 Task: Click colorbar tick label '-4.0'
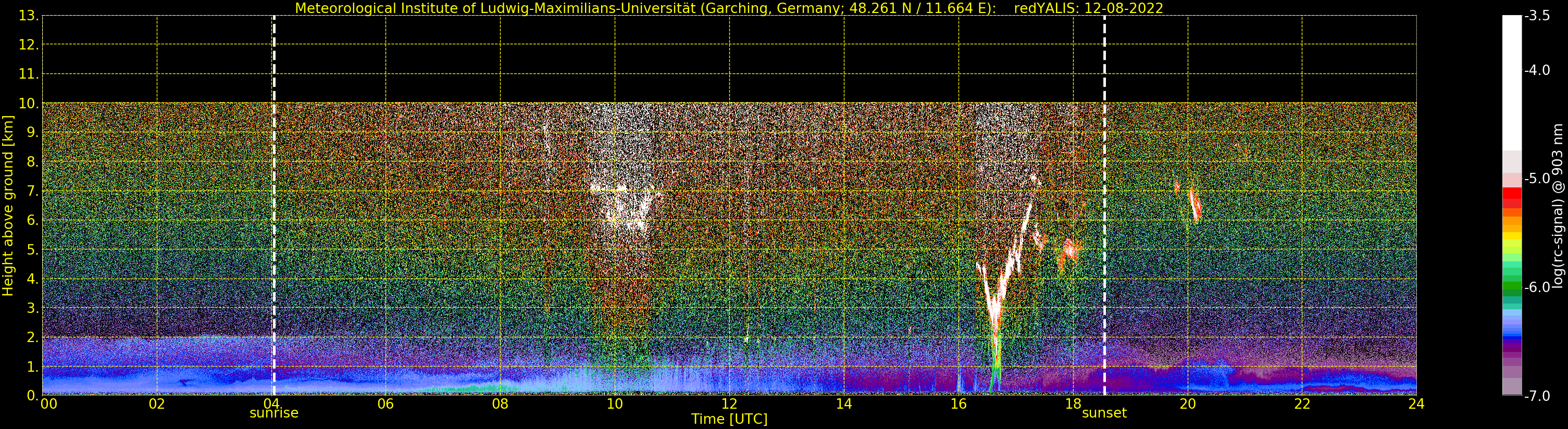(1537, 70)
